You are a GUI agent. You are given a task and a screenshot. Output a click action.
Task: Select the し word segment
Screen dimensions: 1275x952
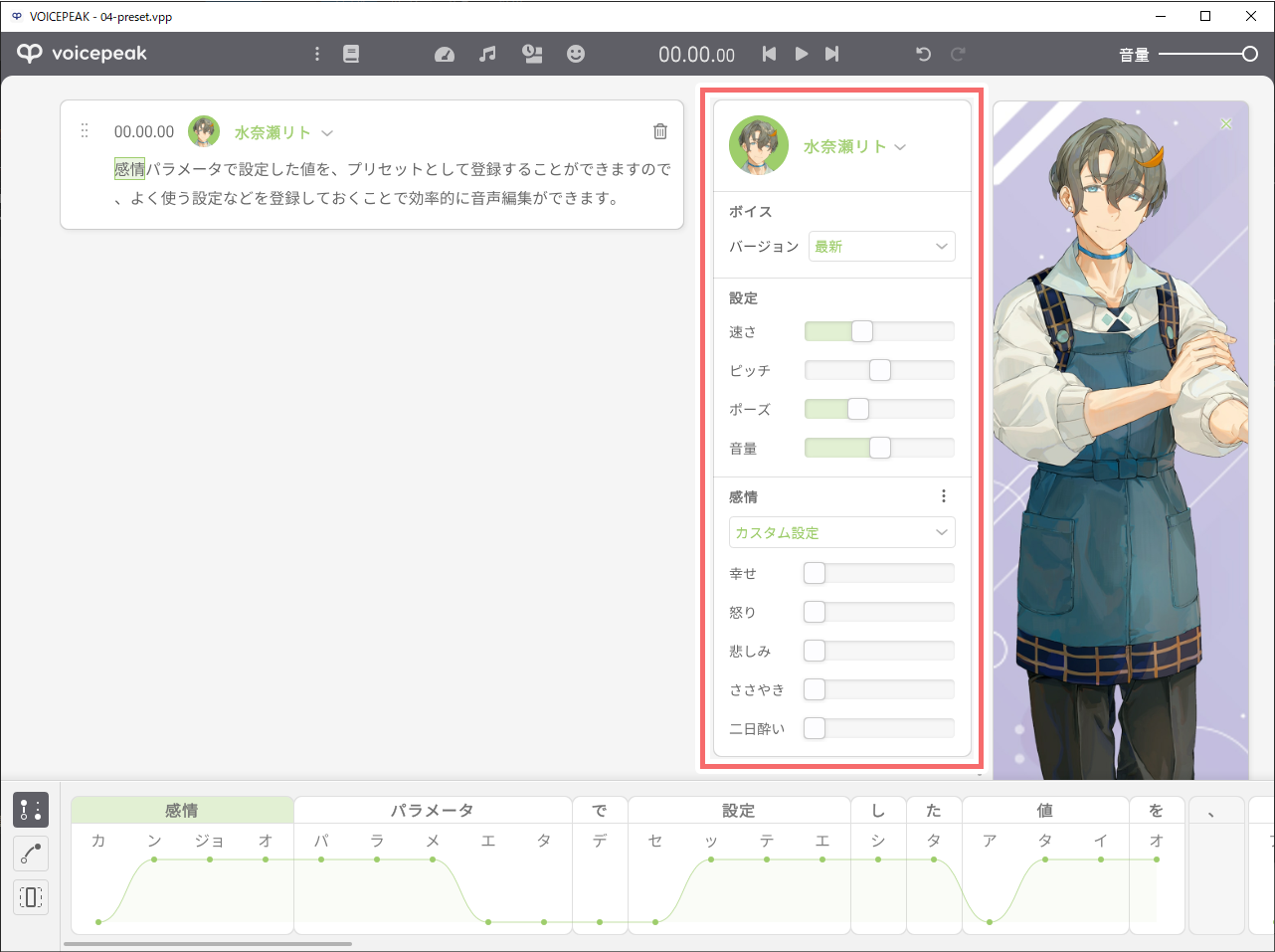pos(878,810)
